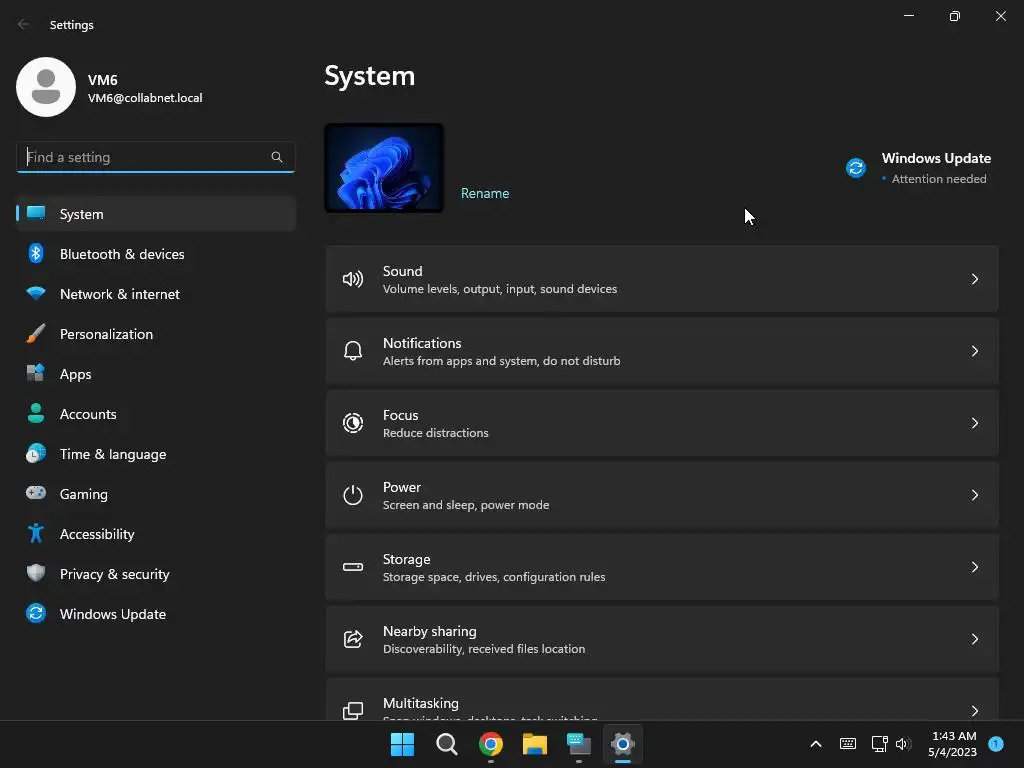Click the volume speaker icon in system tray
Viewport: 1024px width, 768px height.
(903, 744)
